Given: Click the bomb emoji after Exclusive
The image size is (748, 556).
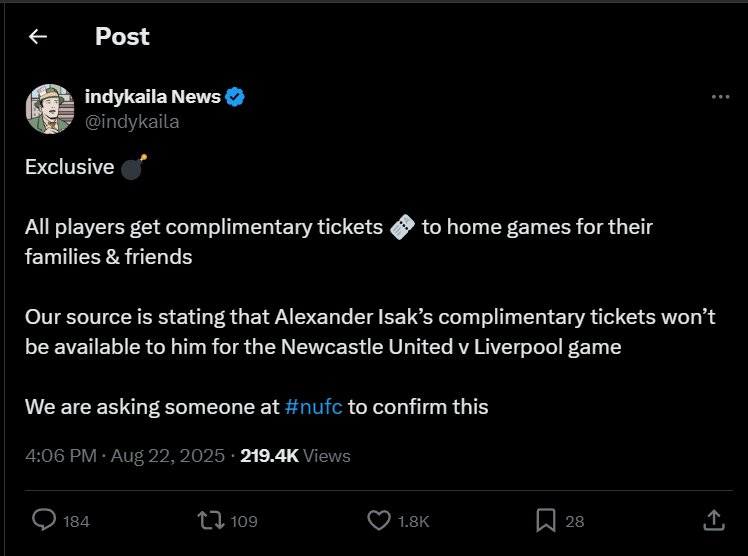Looking at the screenshot, I should pos(133,166).
